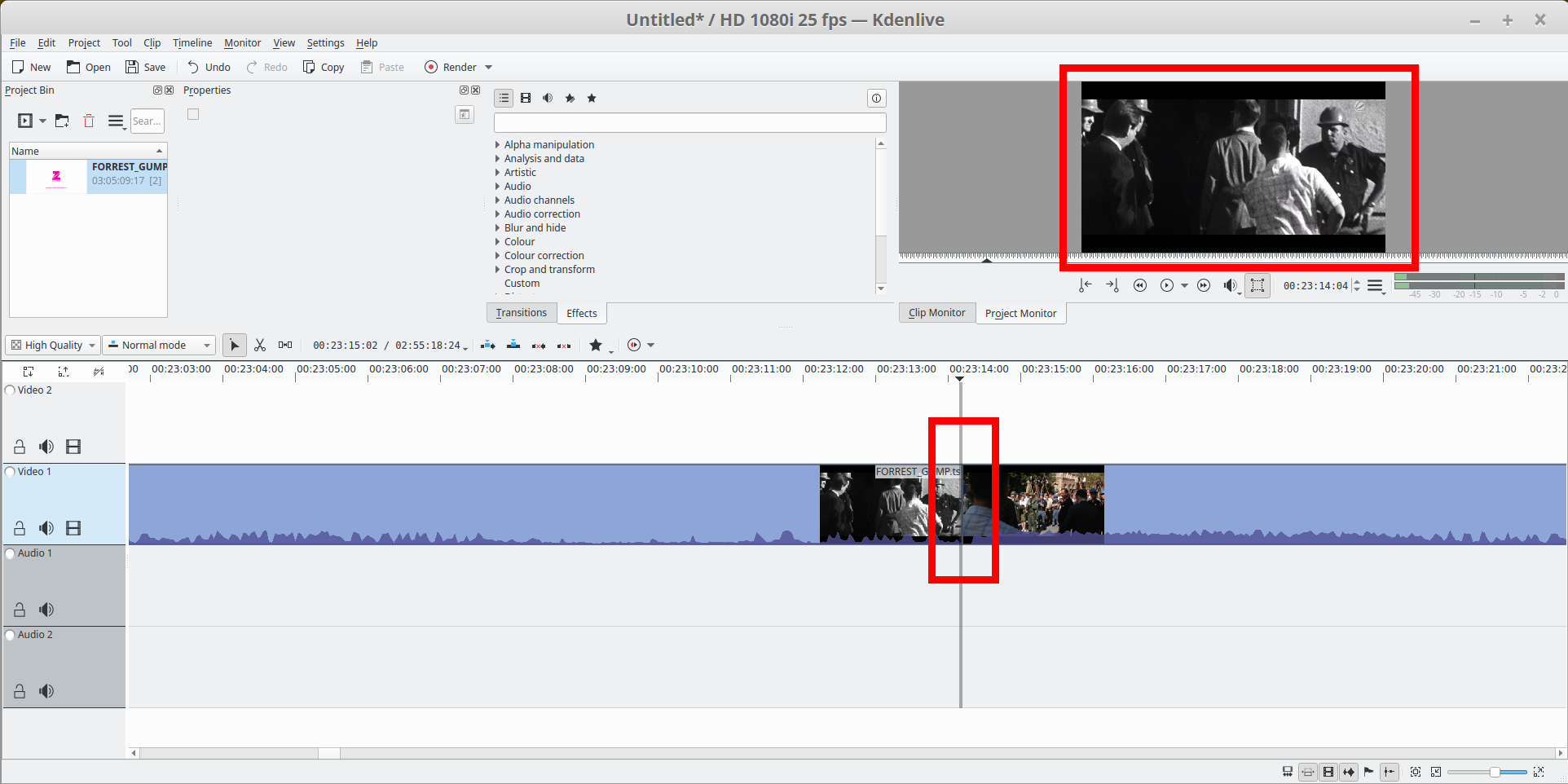The image size is (1568, 784).
Task: Open the Normal mode edit dropdown
Action: tap(161, 346)
